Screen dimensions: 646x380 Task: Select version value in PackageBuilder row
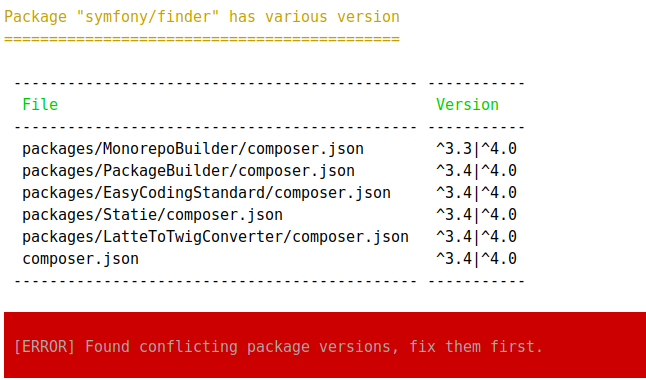pyautogui.click(x=476, y=171)
